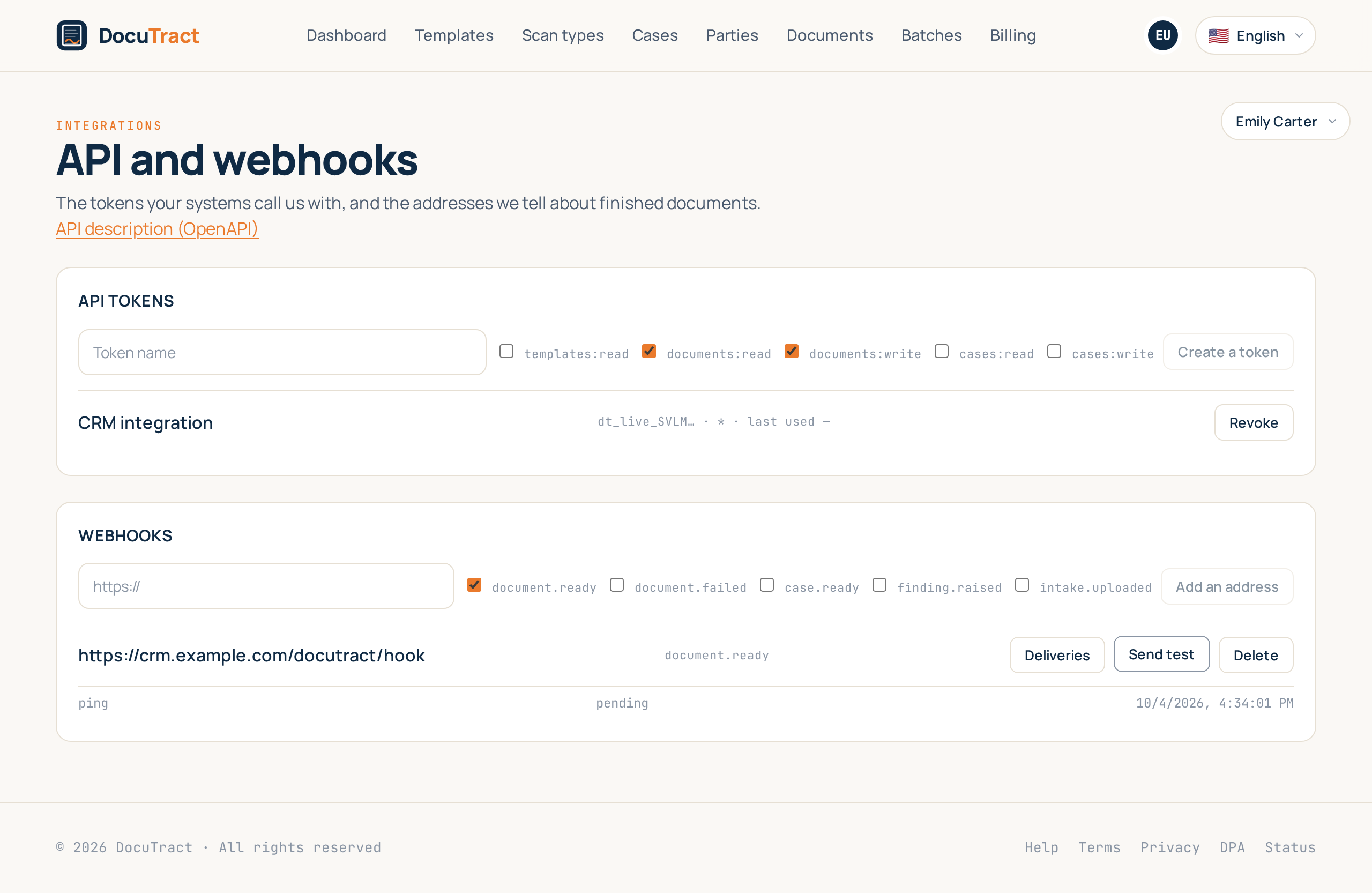Check the case.ready event
The image size is (1372, 893).
coord(767,585)
